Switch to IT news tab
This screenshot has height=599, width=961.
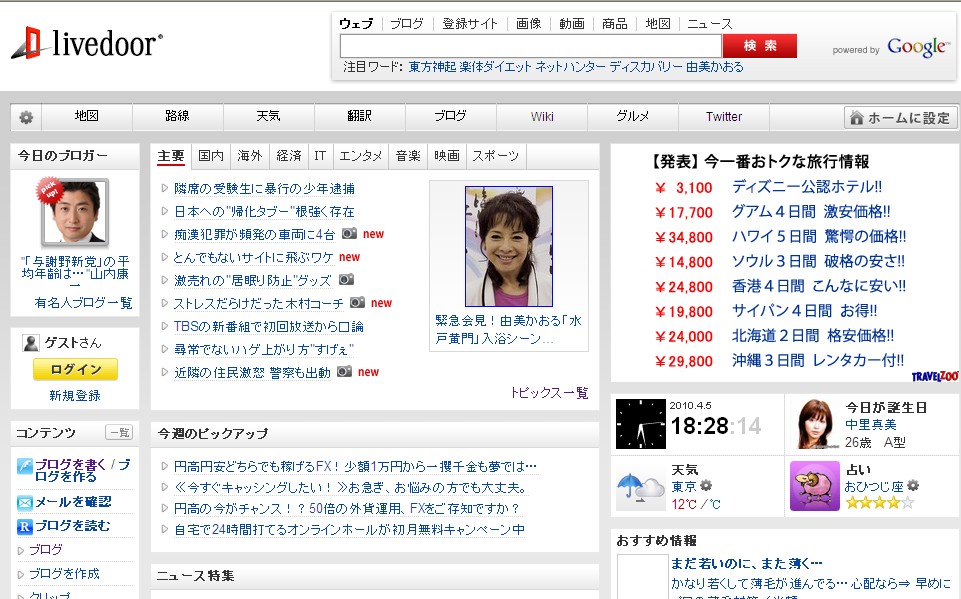(x=320, y=156)
